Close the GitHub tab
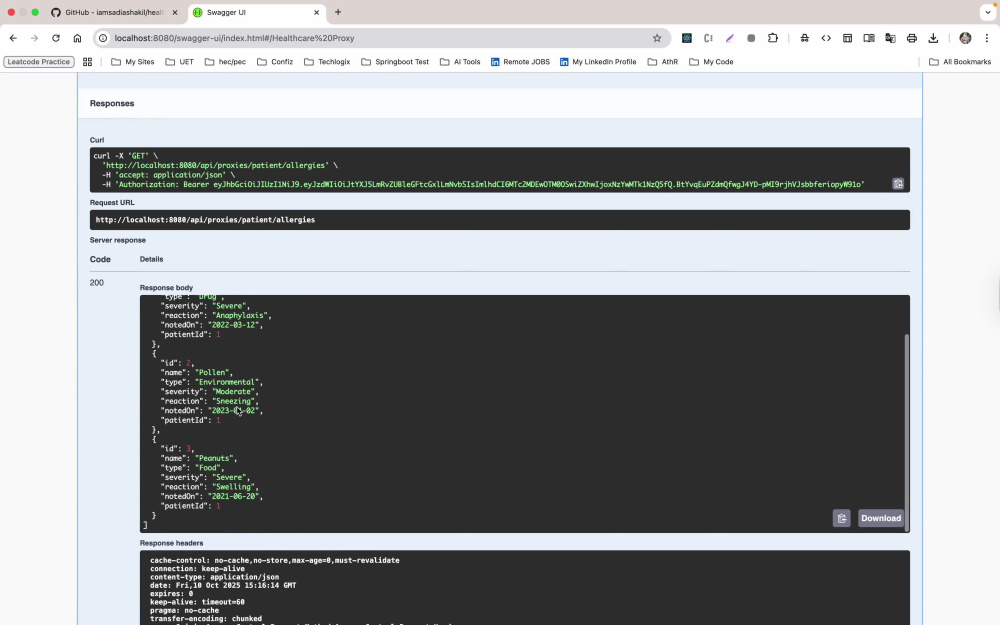This screenshot has width=1000, height=625. (x=175, y=13)
